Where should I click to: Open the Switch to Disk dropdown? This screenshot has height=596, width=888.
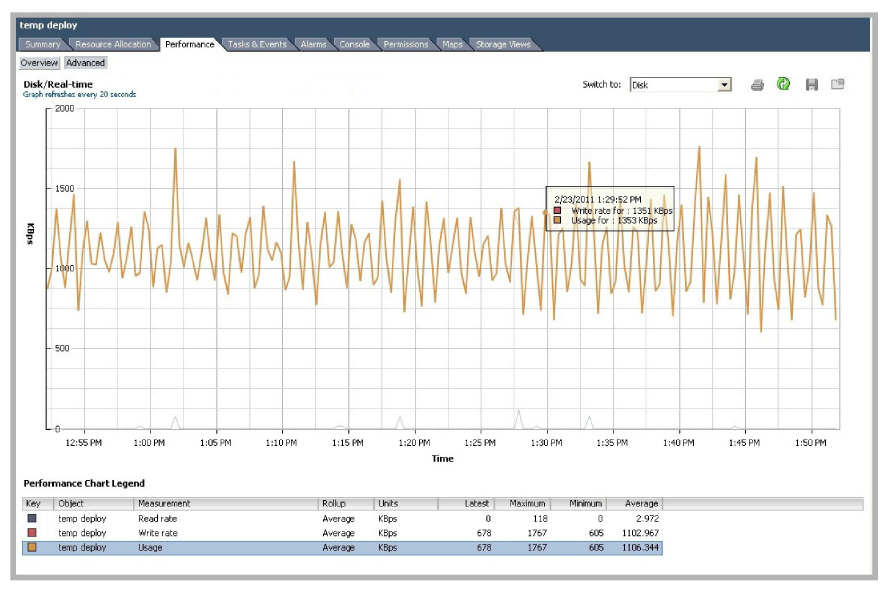680,85
